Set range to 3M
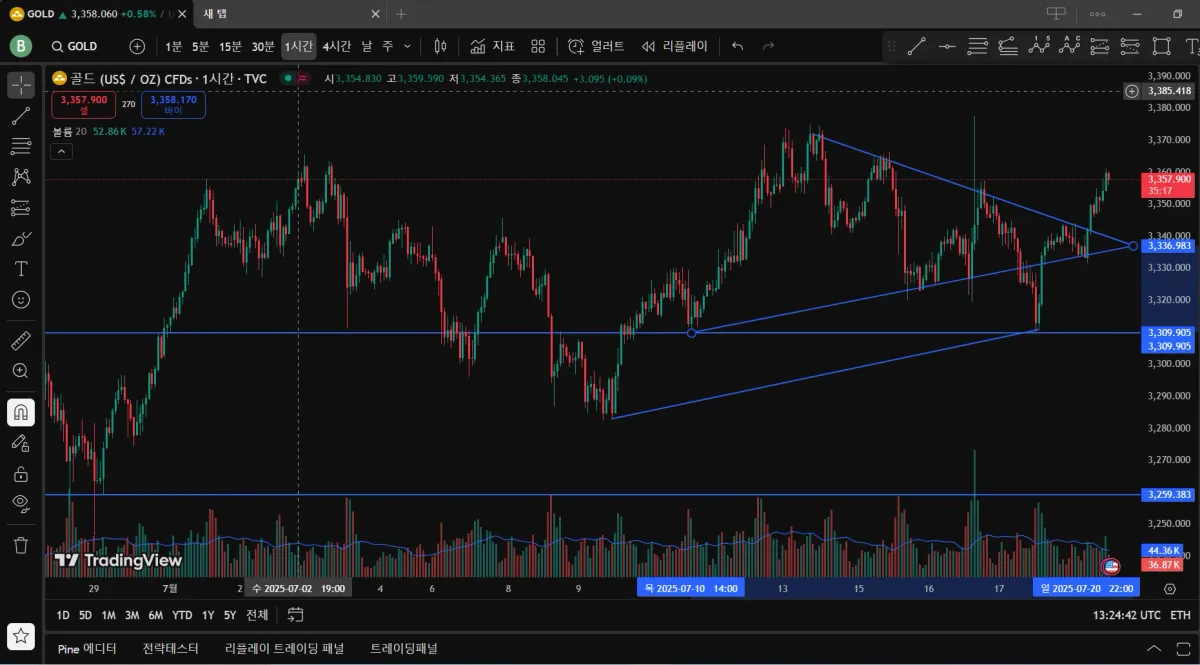Screen dimensions: 1200x665 pos(132,615)
